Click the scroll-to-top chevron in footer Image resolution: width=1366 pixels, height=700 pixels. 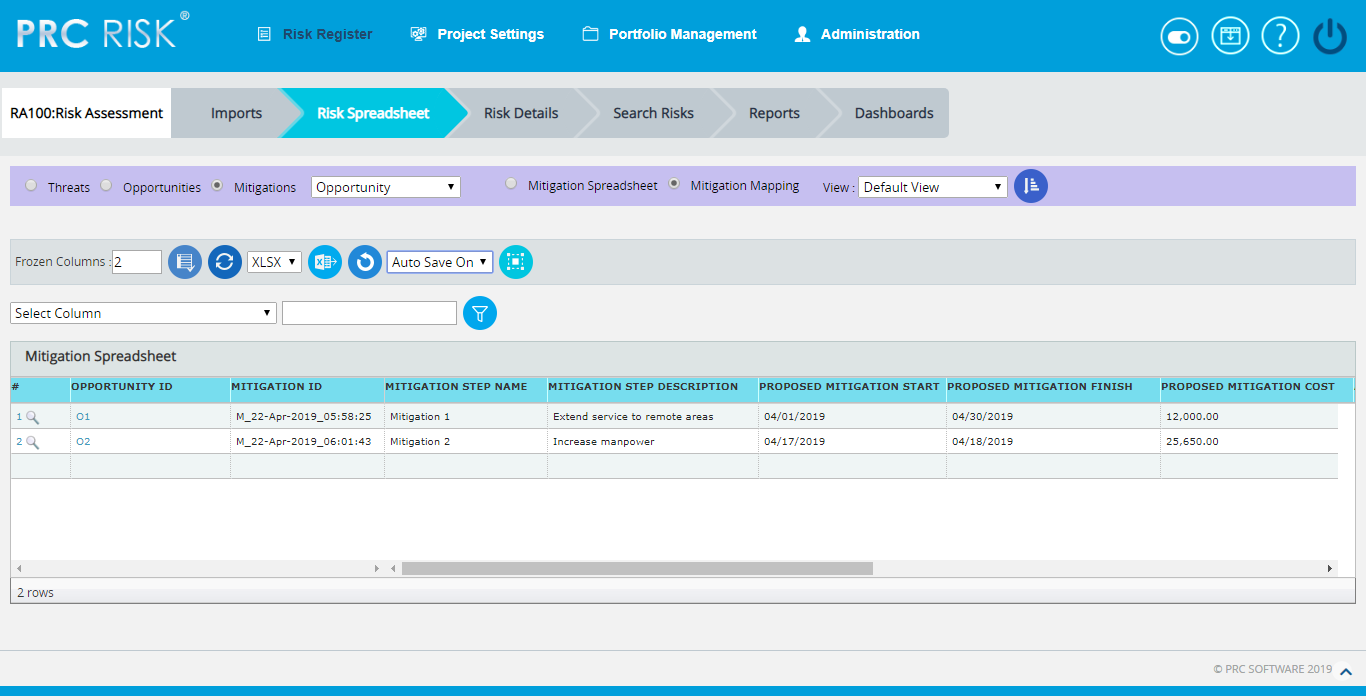pyautogui.click(x=1346, y=673)
